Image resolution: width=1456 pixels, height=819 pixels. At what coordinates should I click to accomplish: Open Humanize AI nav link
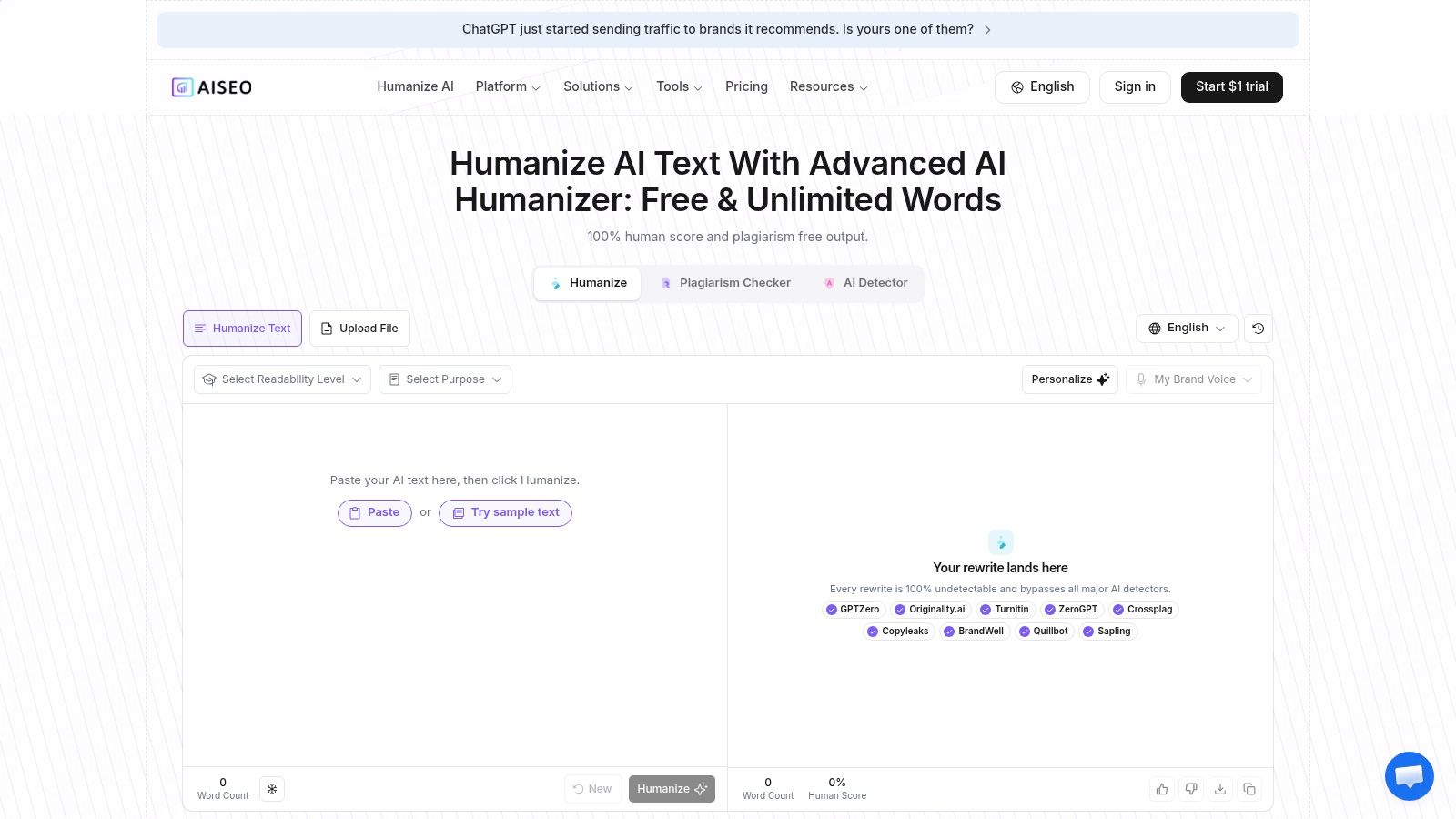click(415, 86)
